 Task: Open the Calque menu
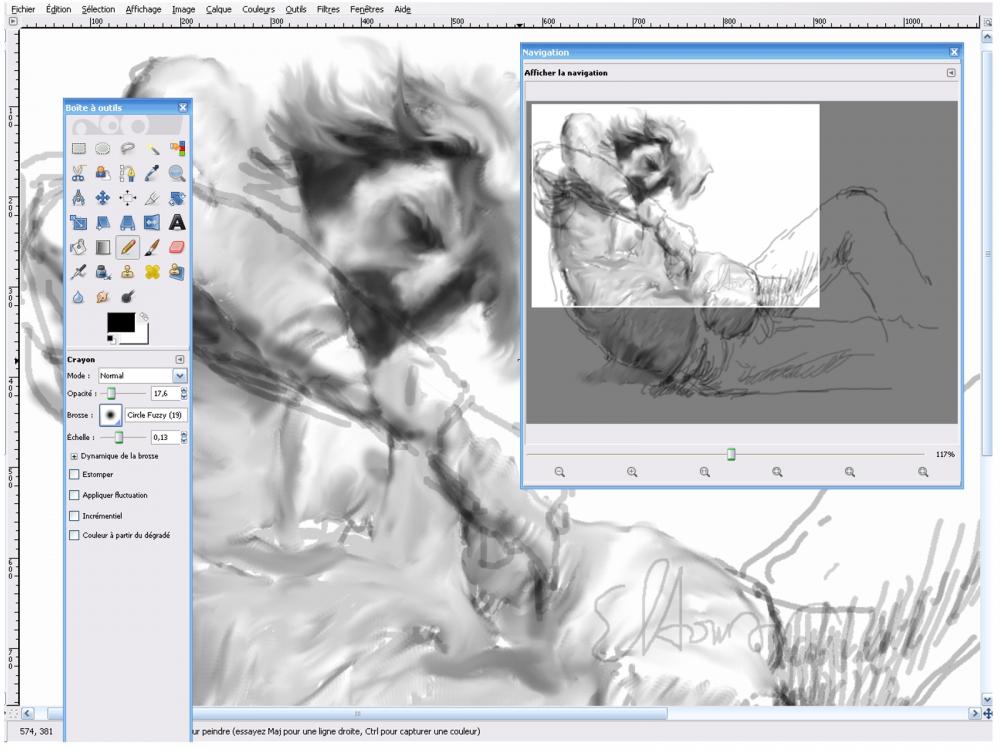218,9
